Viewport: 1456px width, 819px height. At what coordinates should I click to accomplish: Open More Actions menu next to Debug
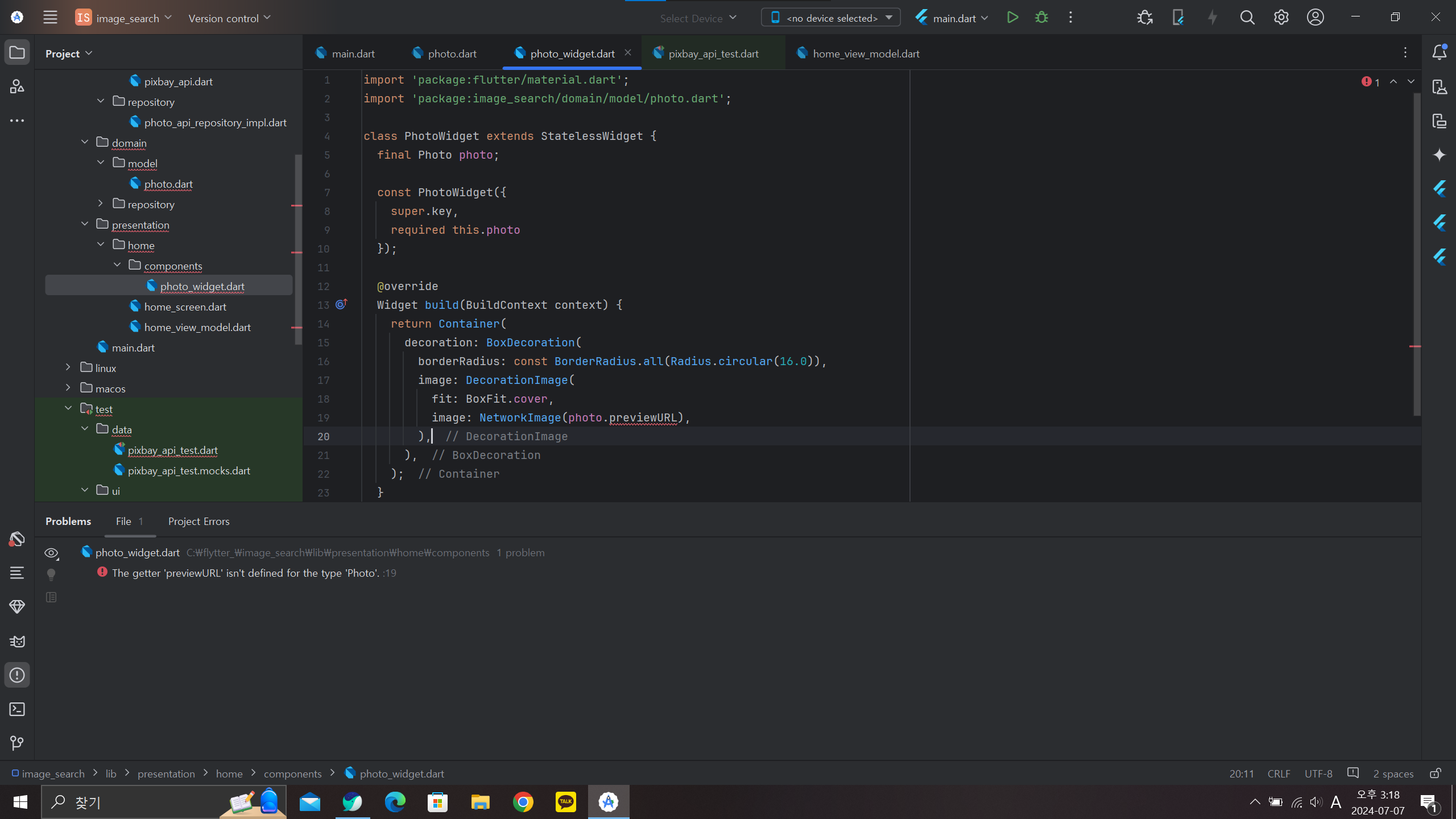click(1070, 18)
